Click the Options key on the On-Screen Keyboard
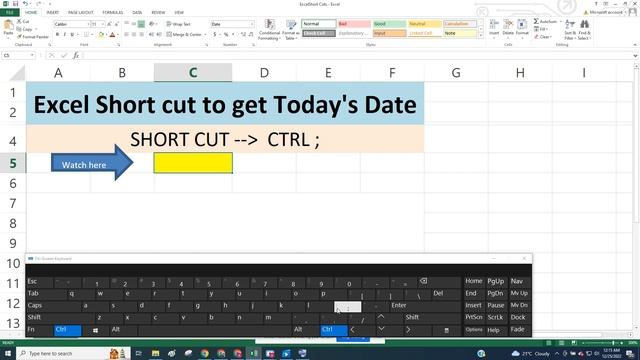The height and width of the screenshot is (360, 640). click(x=474, y=330)
